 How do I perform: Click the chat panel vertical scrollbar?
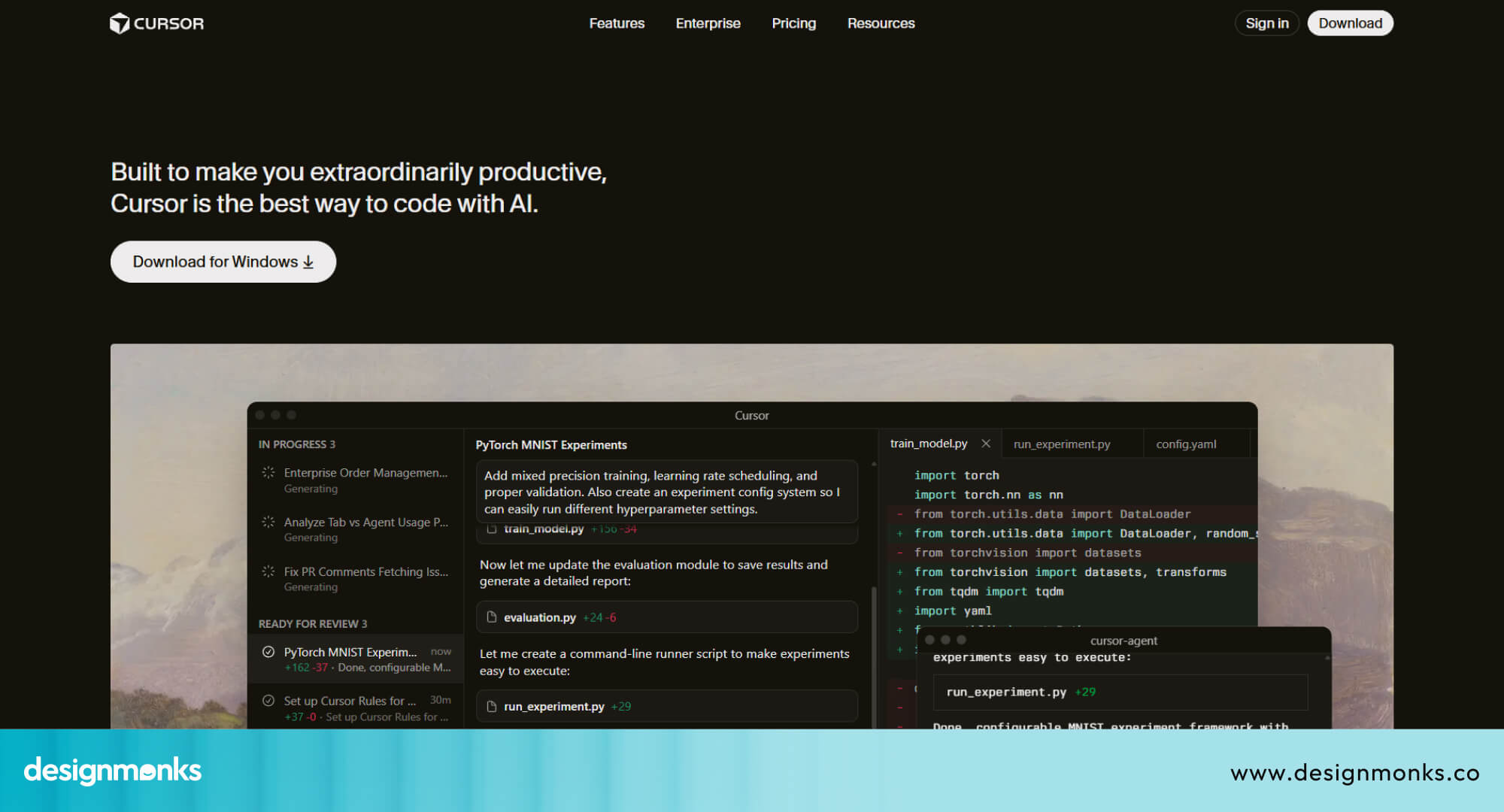[x=874, y=654]
